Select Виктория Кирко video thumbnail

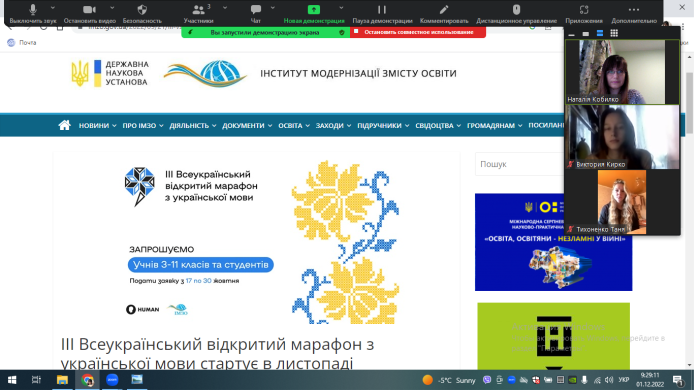pos(622,137)
